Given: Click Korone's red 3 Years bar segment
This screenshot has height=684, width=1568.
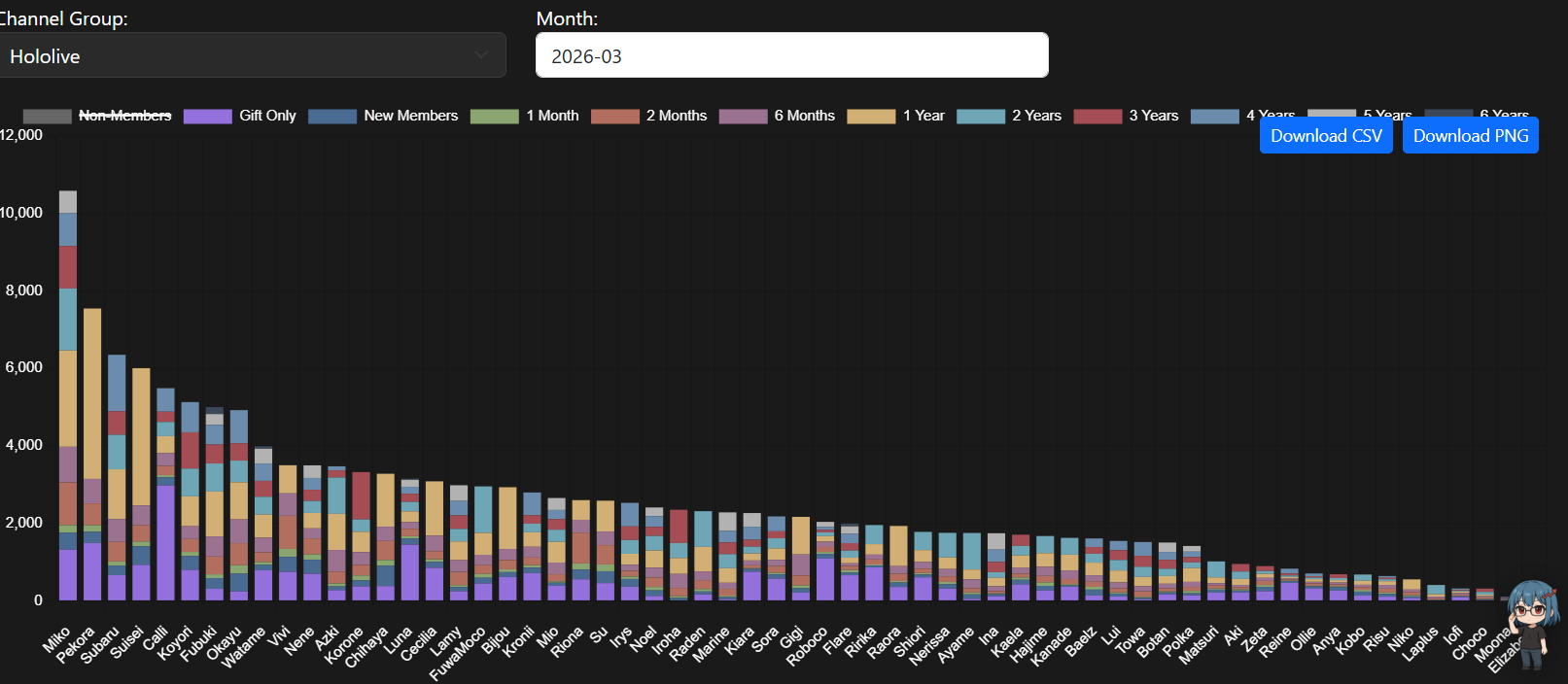Looking at the screenshot, I should (361, 496).
